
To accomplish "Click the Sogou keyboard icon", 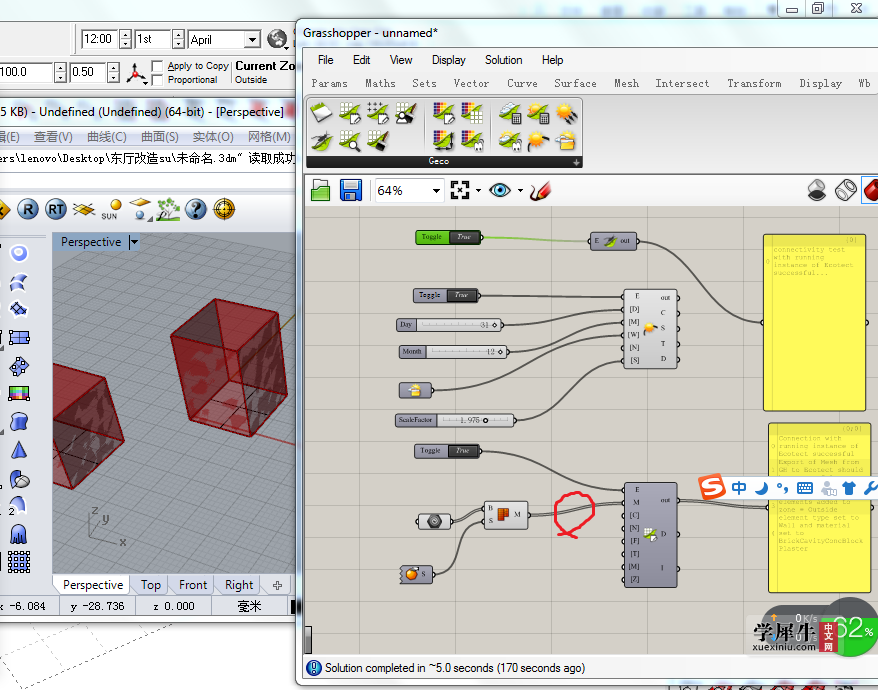I will click(805, 488).
